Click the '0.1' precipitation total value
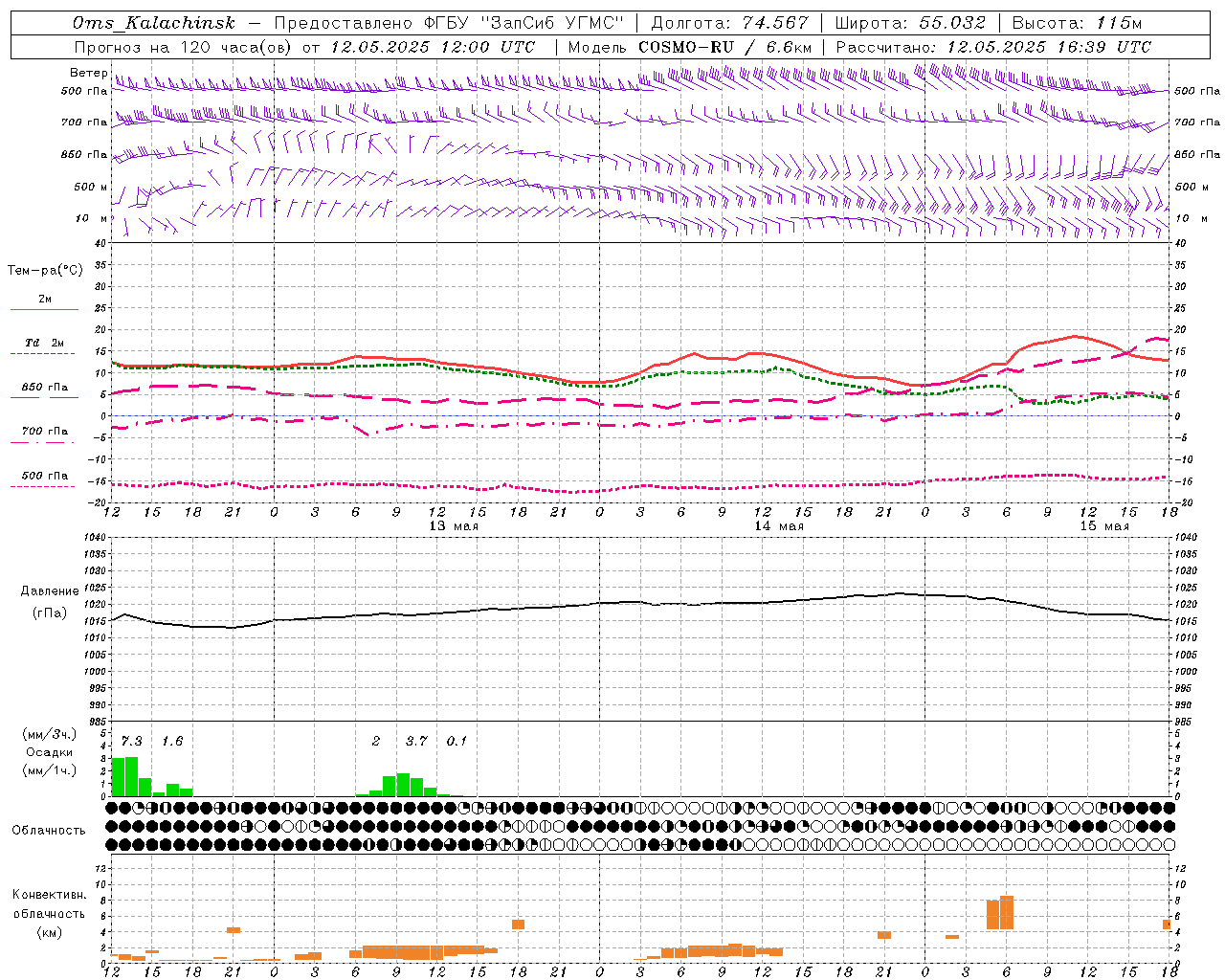Screen dimensions: 1225x980 click(457, 742)
